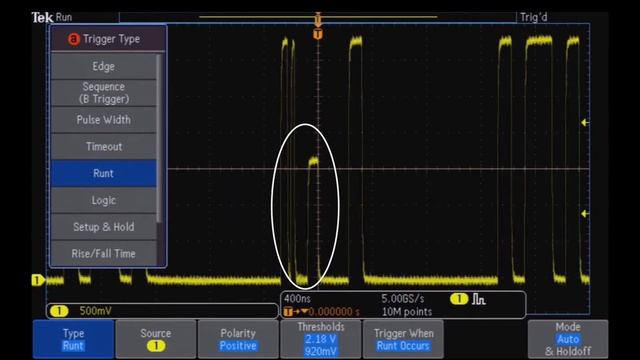Select Pulse Width trigger type
The height and width of the screenshot is (360, 640).
pyautogui.click(x=104, y=120)
